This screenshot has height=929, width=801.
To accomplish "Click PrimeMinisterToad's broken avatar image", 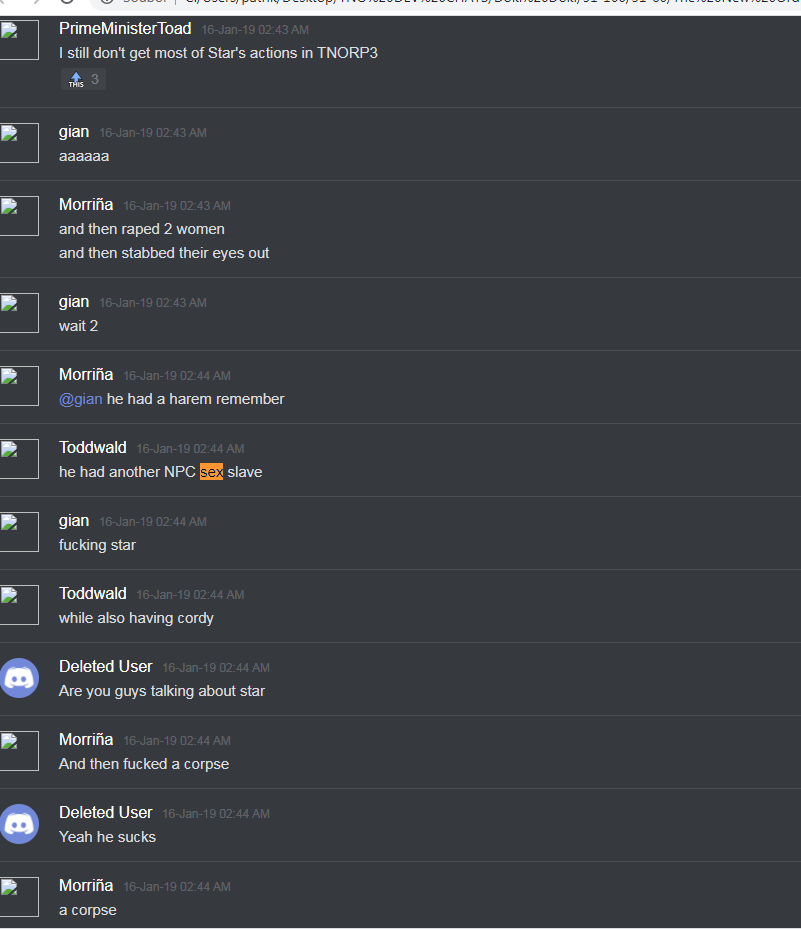I will (x=19, y=40).
